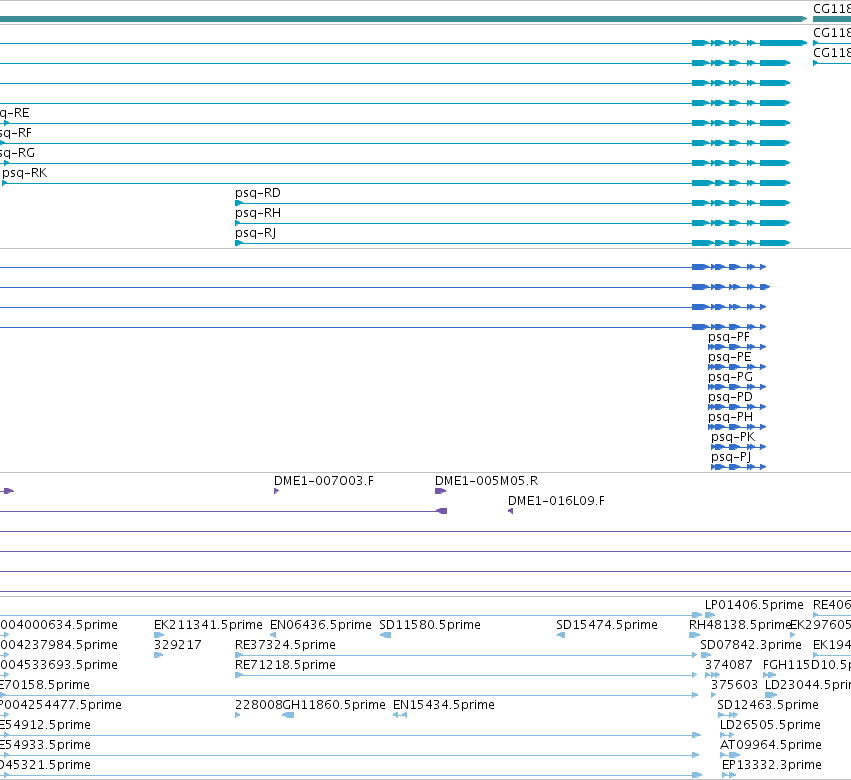
Task: Select the EK211341.5prime EST label
Action: coord(208,625)
